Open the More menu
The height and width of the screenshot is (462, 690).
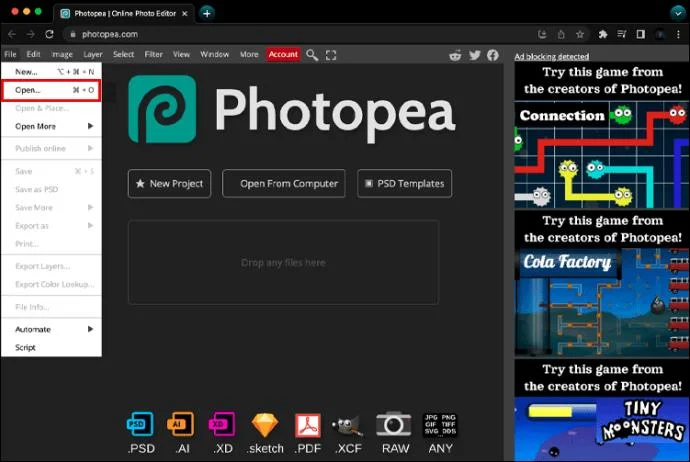[x=249, y=55]
